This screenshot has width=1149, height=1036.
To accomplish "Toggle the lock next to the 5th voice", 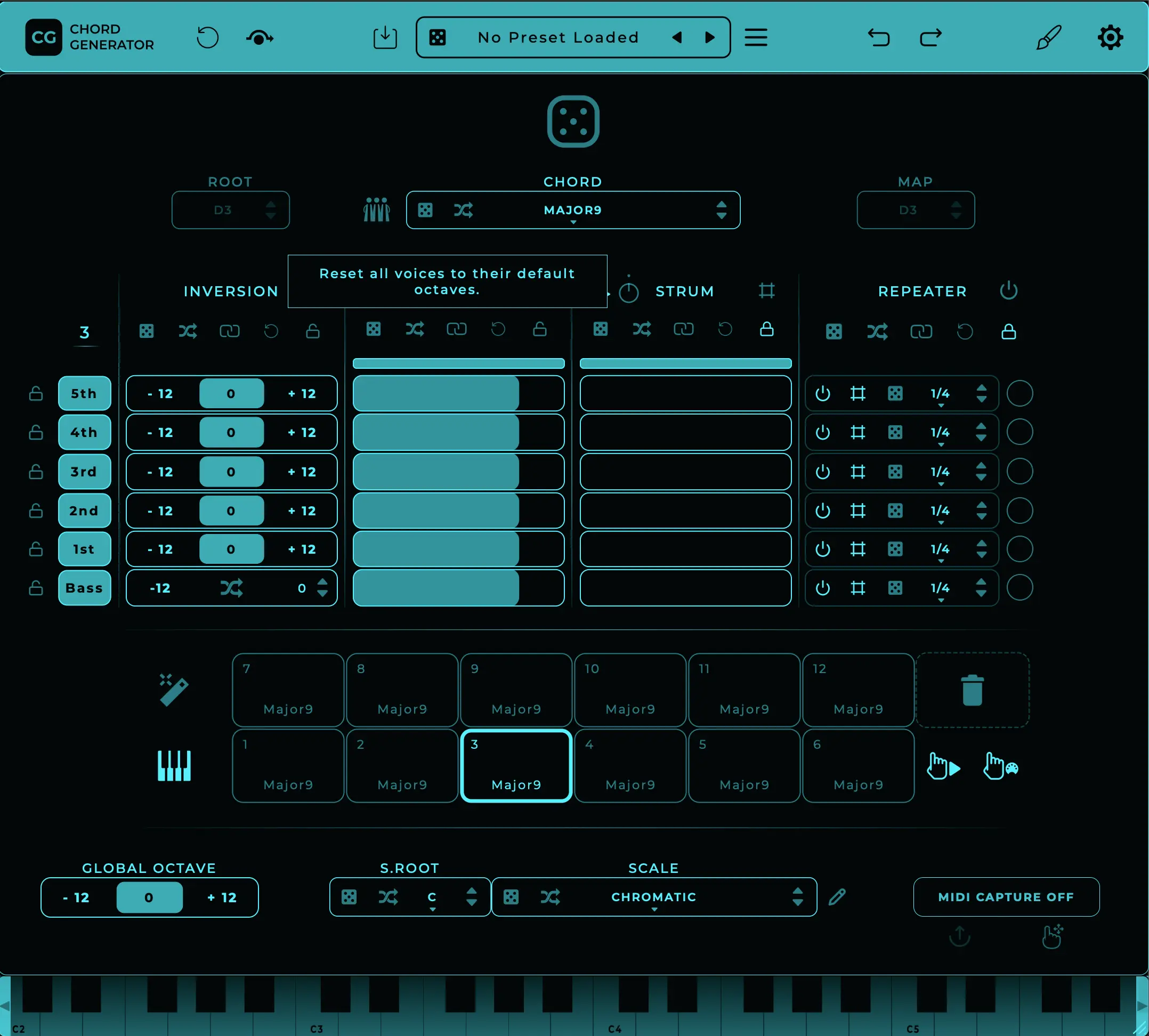I will tap(36, 393).
